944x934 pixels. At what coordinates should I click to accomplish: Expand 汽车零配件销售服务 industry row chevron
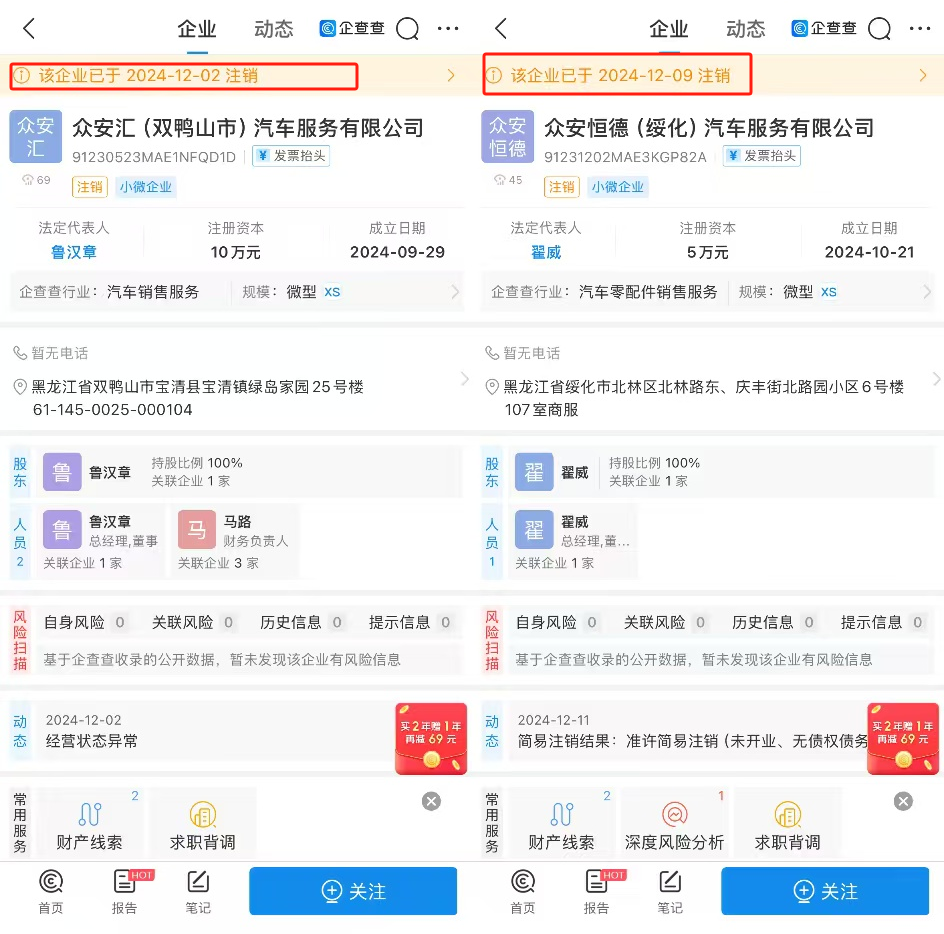coord(927,292)
